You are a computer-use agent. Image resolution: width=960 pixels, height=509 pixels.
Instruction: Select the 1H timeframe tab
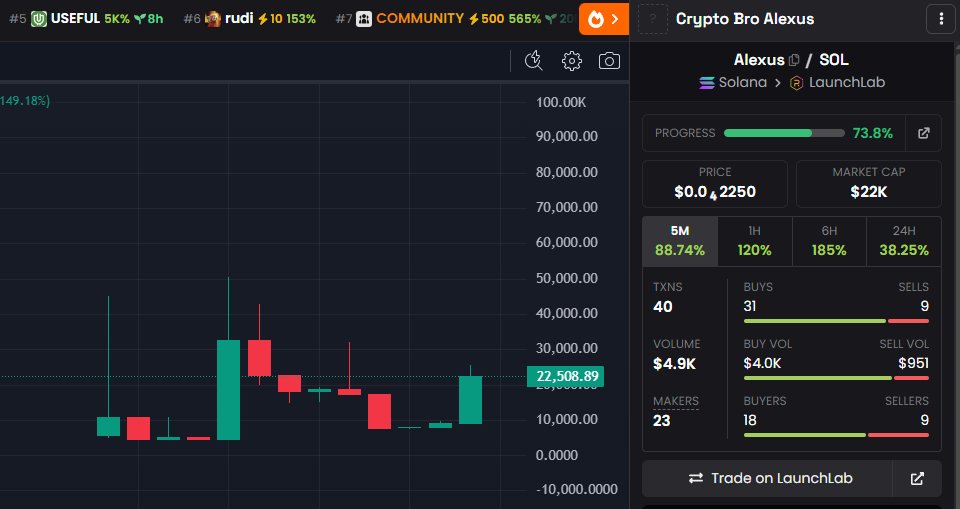754,241
